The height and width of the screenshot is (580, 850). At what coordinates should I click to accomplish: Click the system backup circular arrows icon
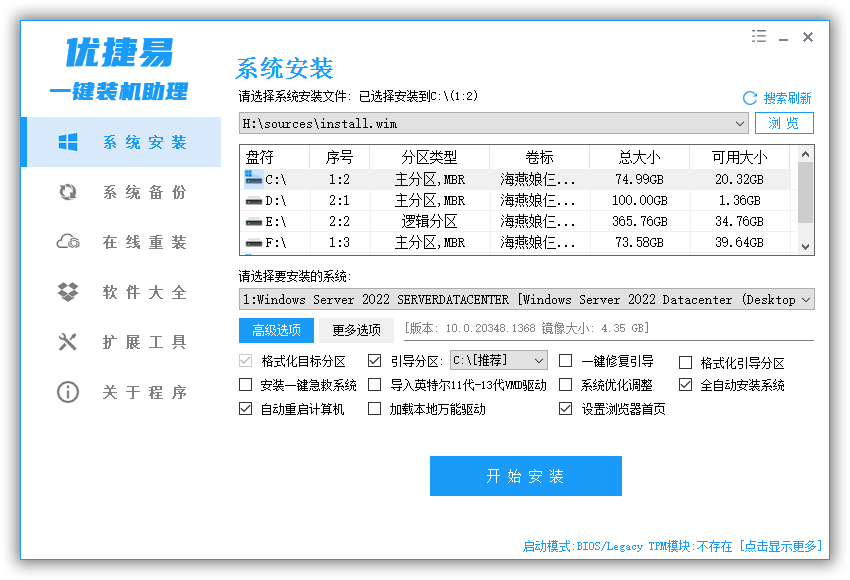68,192
